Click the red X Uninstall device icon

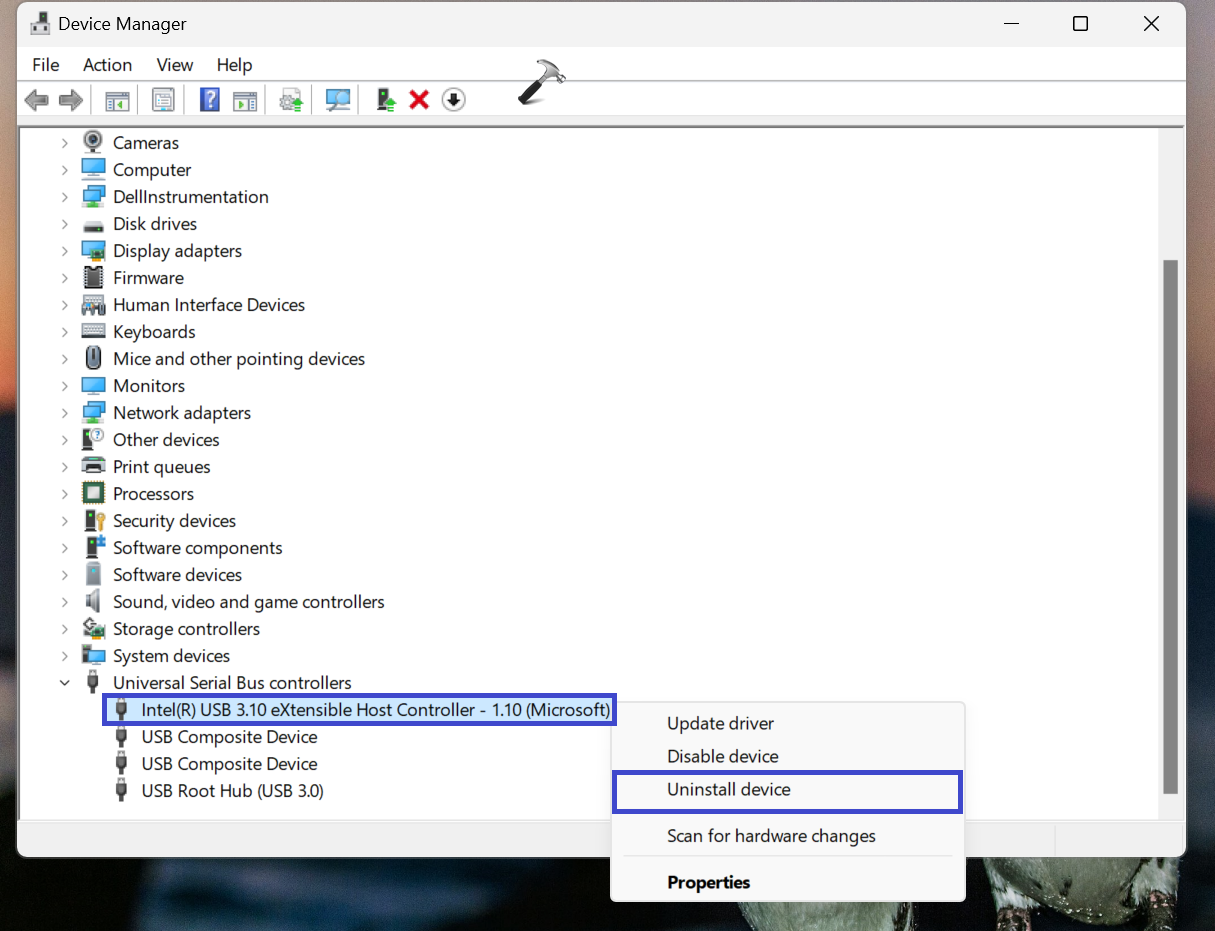point(420,100)
